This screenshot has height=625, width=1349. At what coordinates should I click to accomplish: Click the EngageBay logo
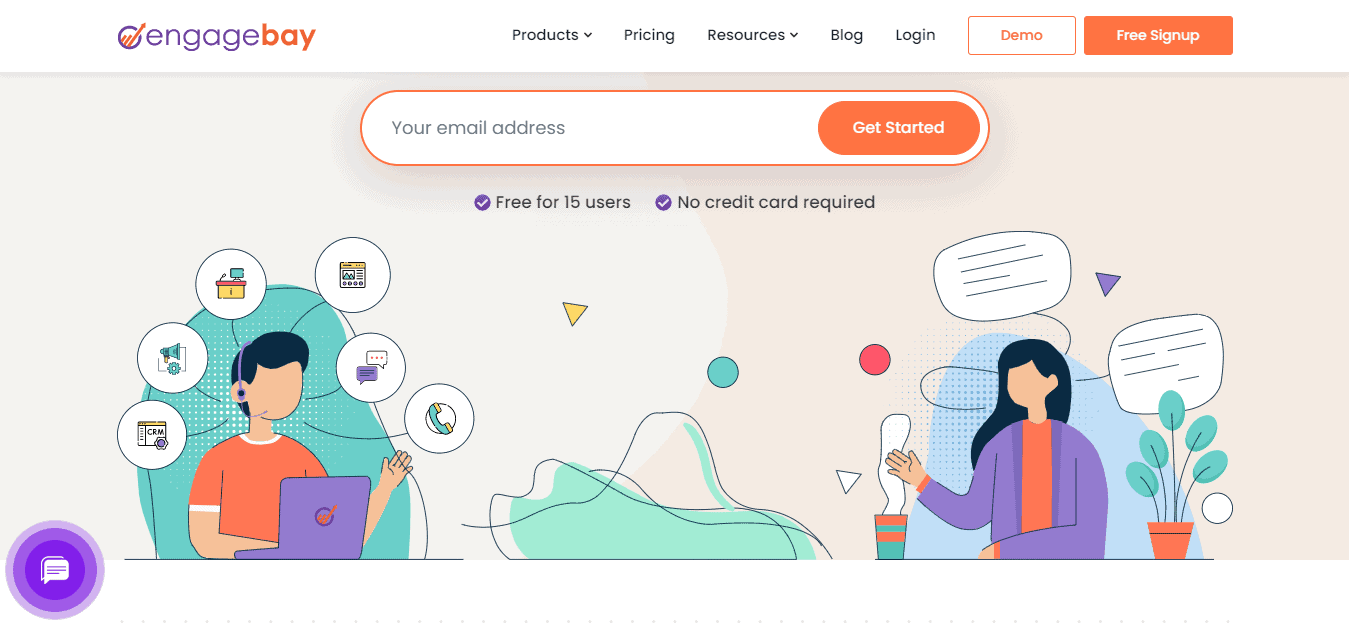coord(216,37)
